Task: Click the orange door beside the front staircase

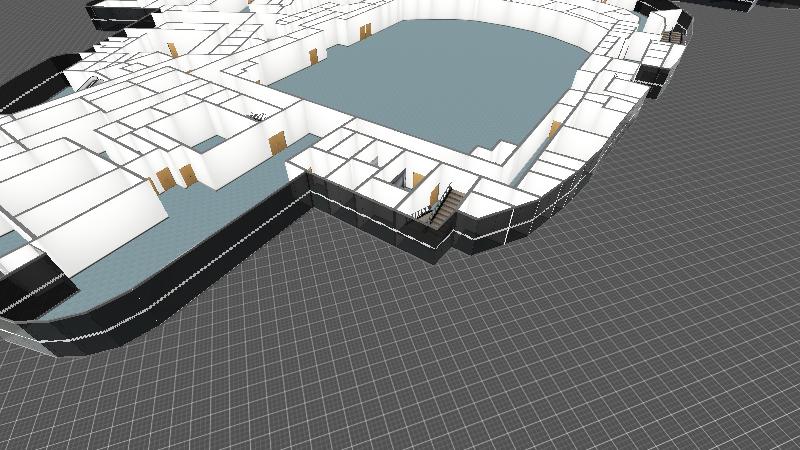Action: click(418, 180)
